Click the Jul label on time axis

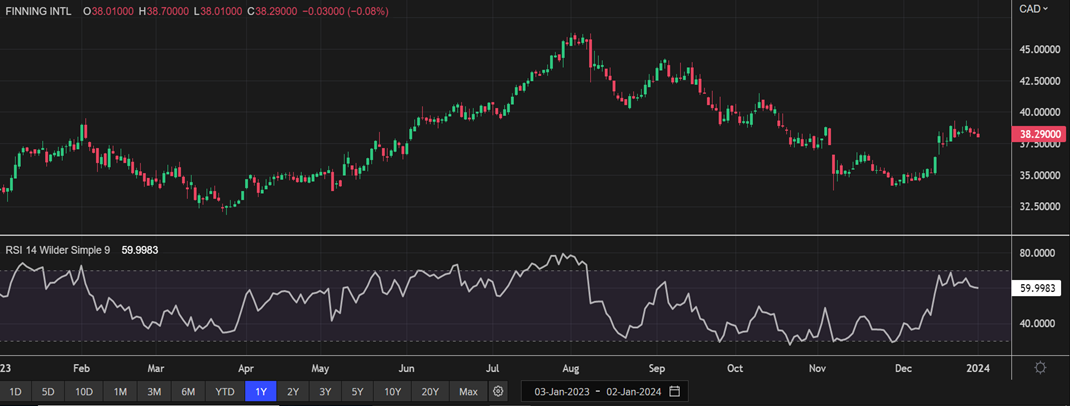491,368
